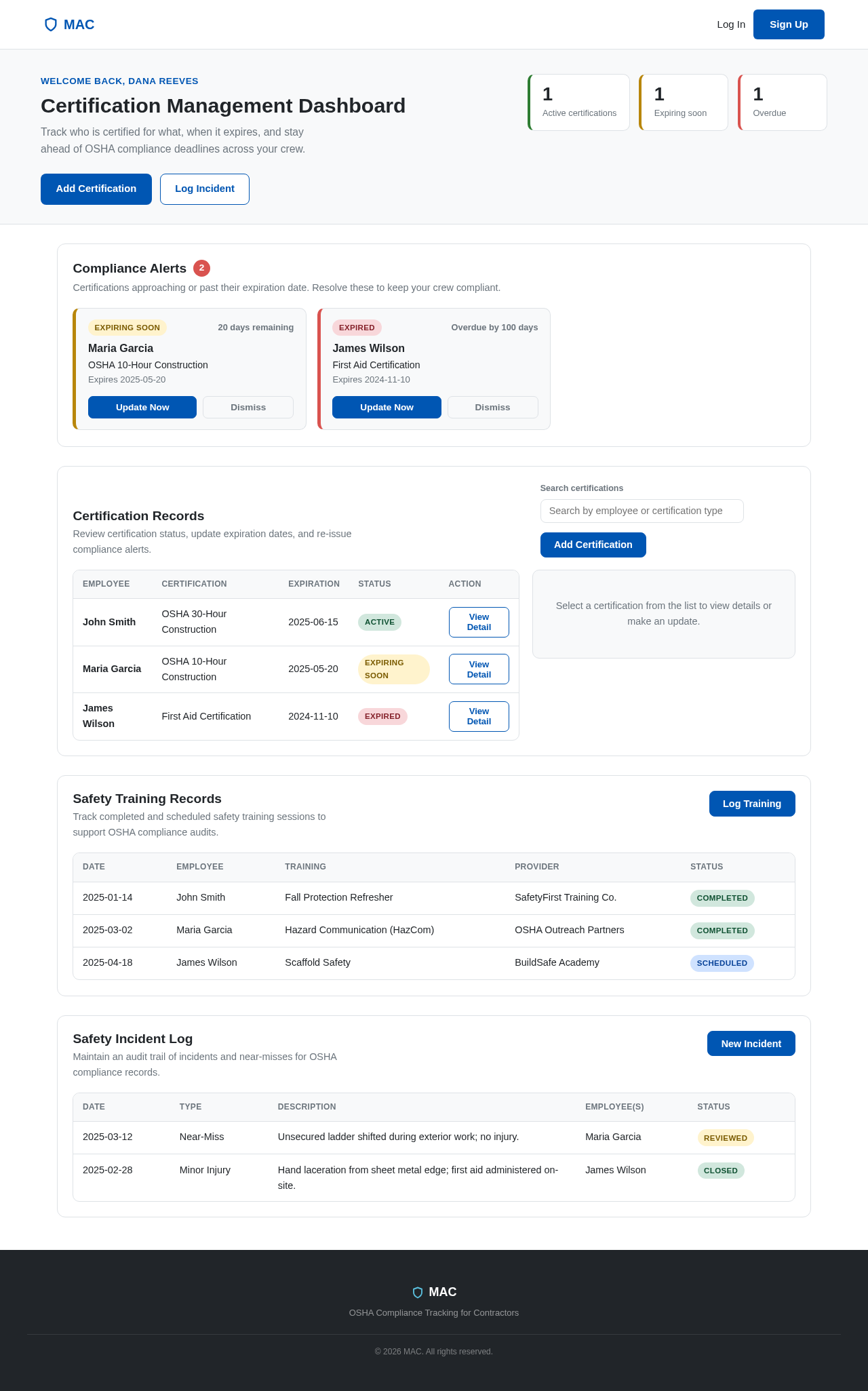Viewport: 868px width, 1391px height.
Task: Click the '20 days remaining' text
Action: pos(256,328)
